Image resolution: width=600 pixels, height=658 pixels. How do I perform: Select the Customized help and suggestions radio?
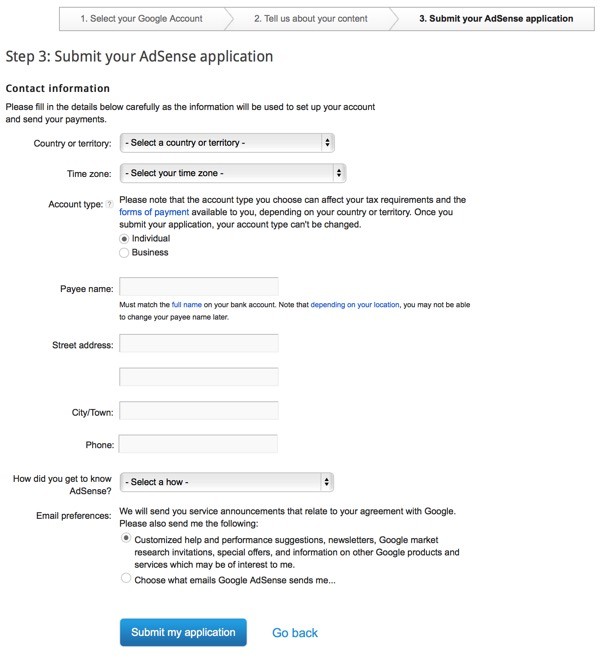tap(125, 538)
